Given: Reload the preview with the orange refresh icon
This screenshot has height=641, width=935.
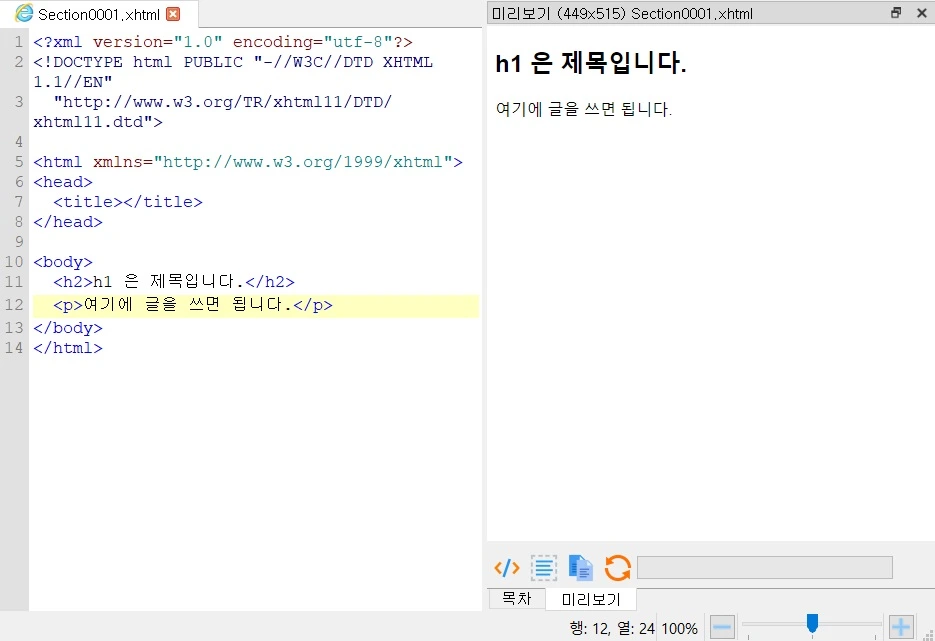Looking at the screenshot, I should (617, 568).
